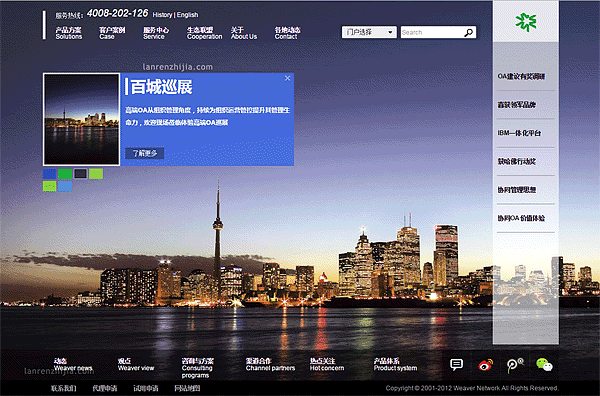Image resolution: width=600 pixels, height=396 pixels.
Task: Click the English language link
Action: pos(188,15)
